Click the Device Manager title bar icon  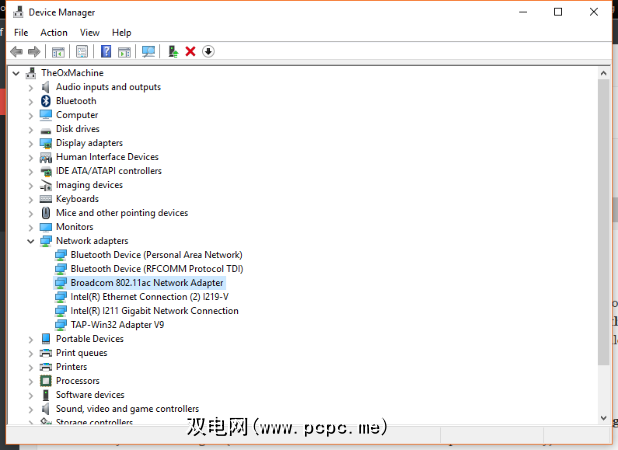18,13
